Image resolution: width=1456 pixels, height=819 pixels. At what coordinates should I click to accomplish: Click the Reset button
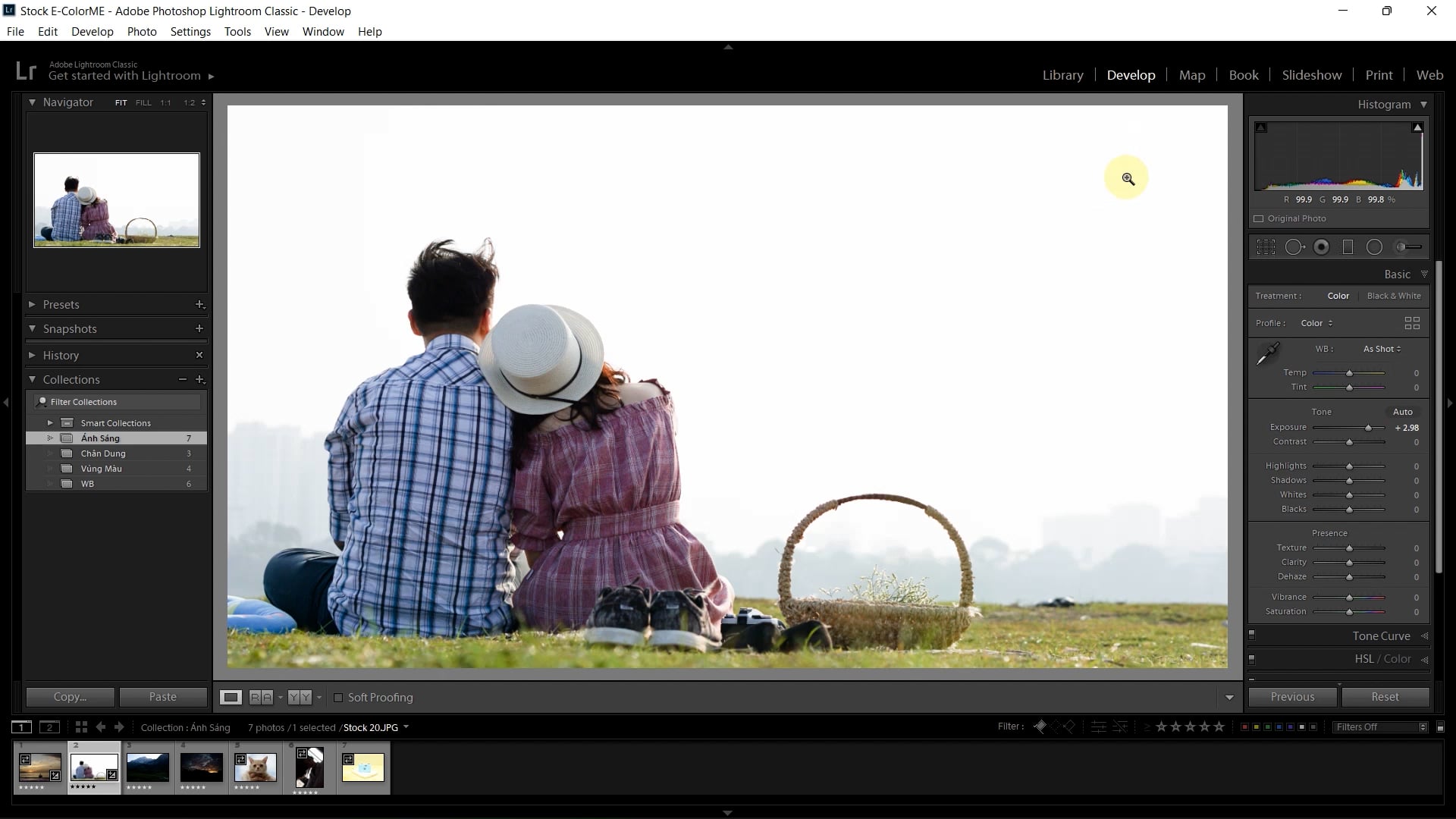click(1385, 697)
